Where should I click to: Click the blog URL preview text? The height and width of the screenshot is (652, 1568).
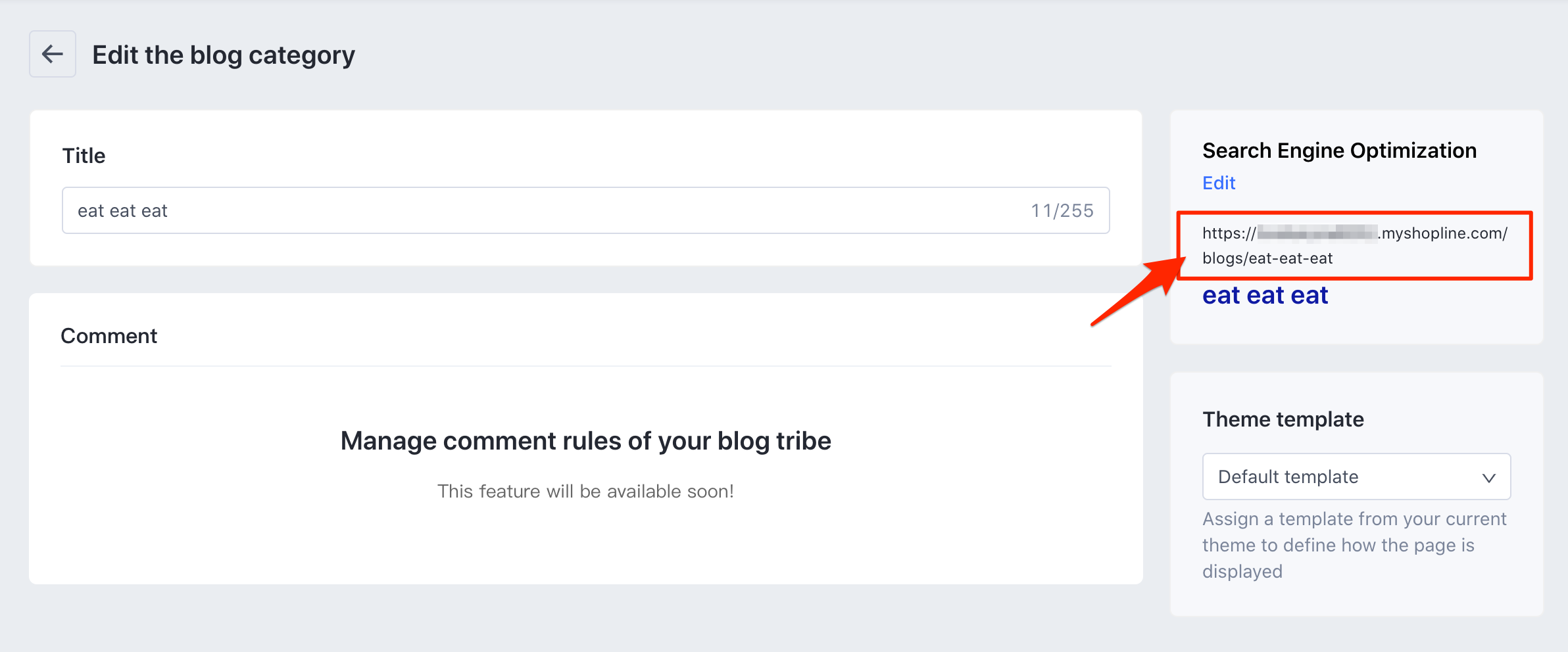point(1354,233)
